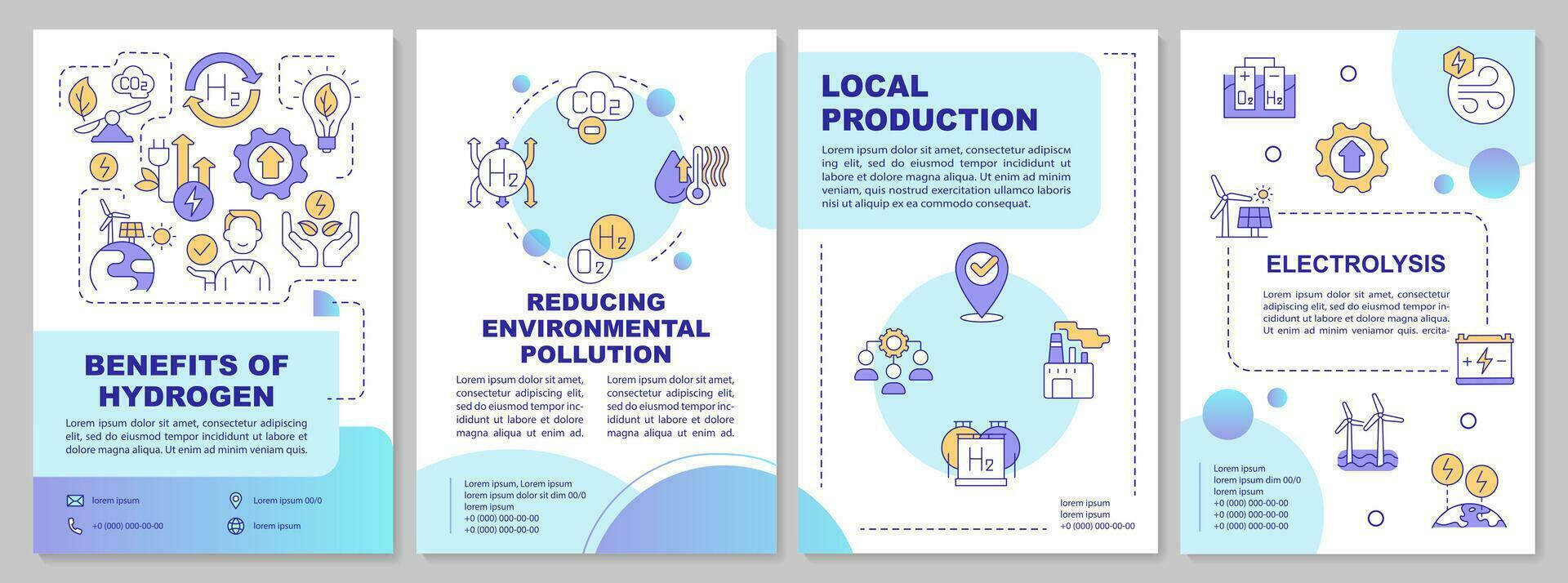Click the 'BENEFITS OF HYDROGEN' heading
Image resolution: width=1568 pixels, height=583 pixels.
coord(186,381)
